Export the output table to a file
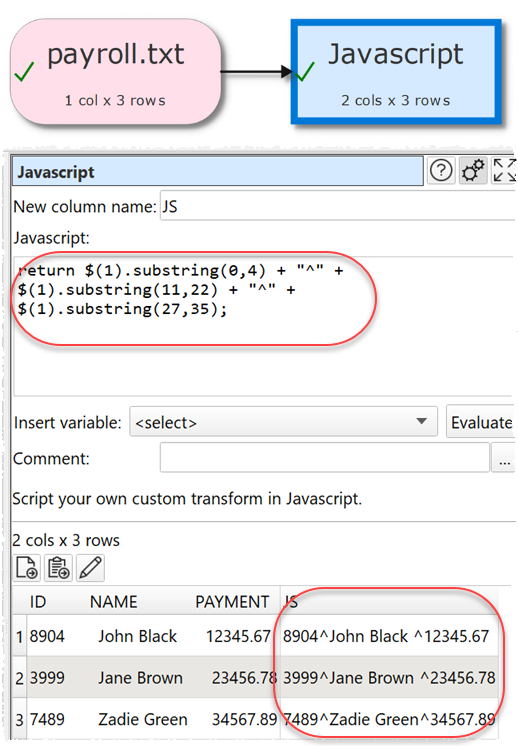518x746 pixels. [27, 568]
